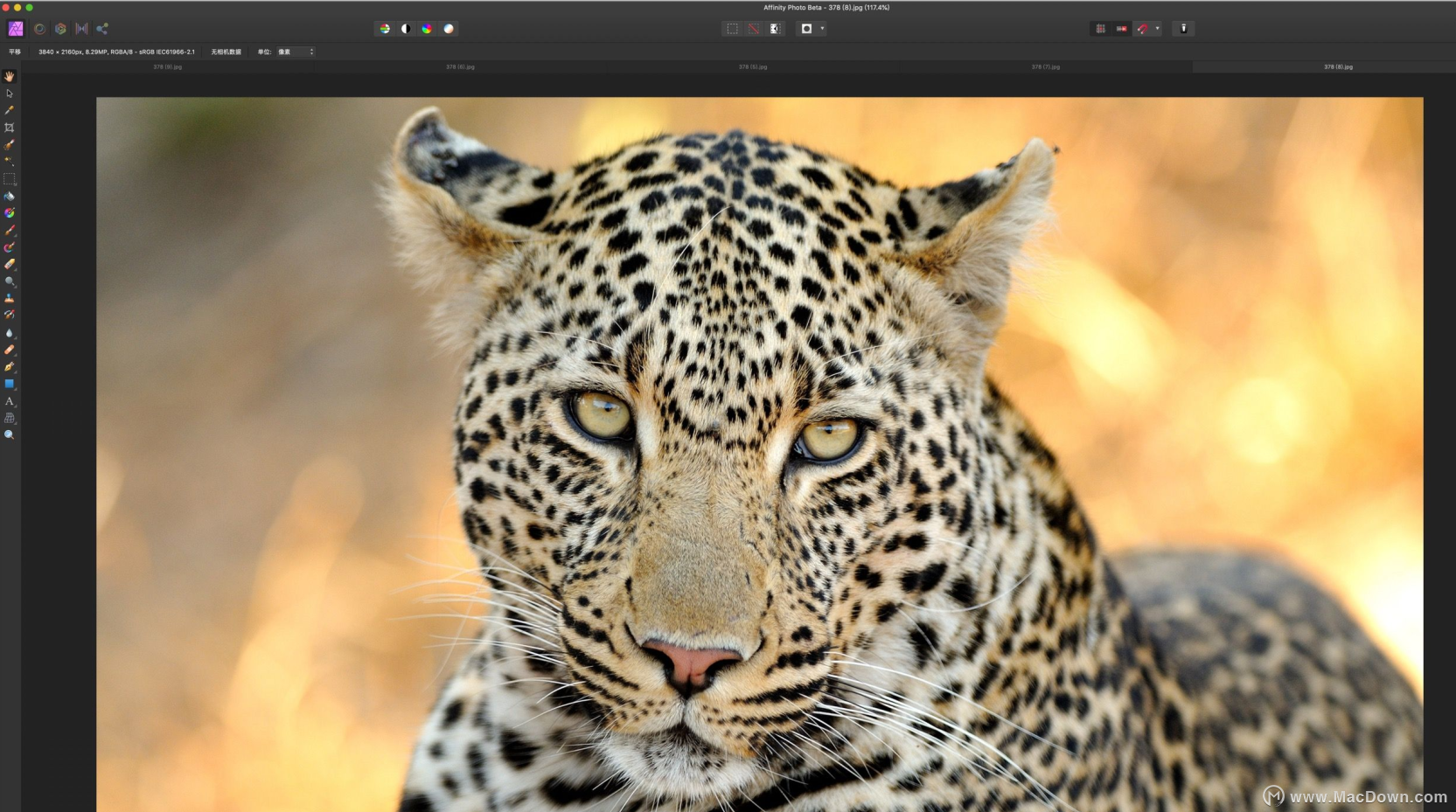Click the Select All marquee icon
The image size is (1456, 812).
coord(732,29)
